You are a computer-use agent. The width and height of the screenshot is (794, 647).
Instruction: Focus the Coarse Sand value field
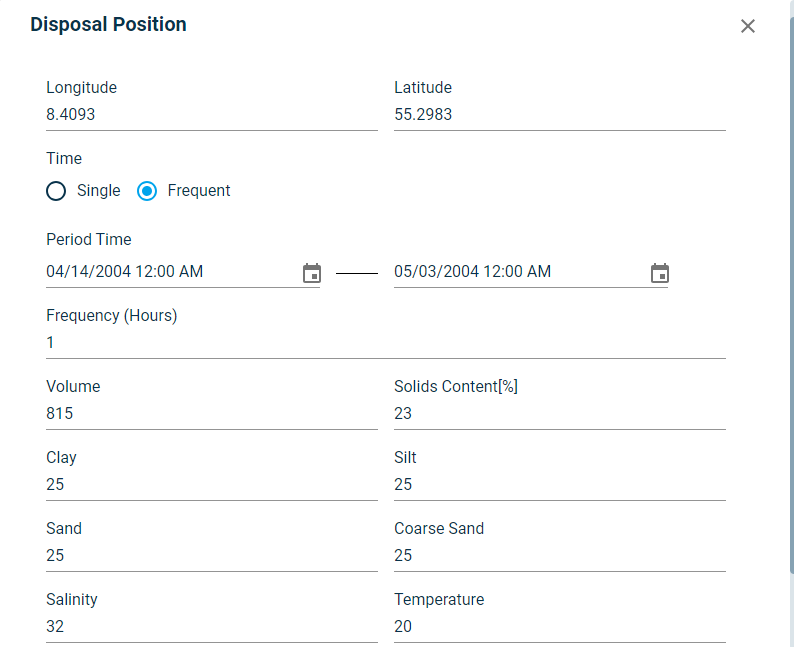point(559,556)
